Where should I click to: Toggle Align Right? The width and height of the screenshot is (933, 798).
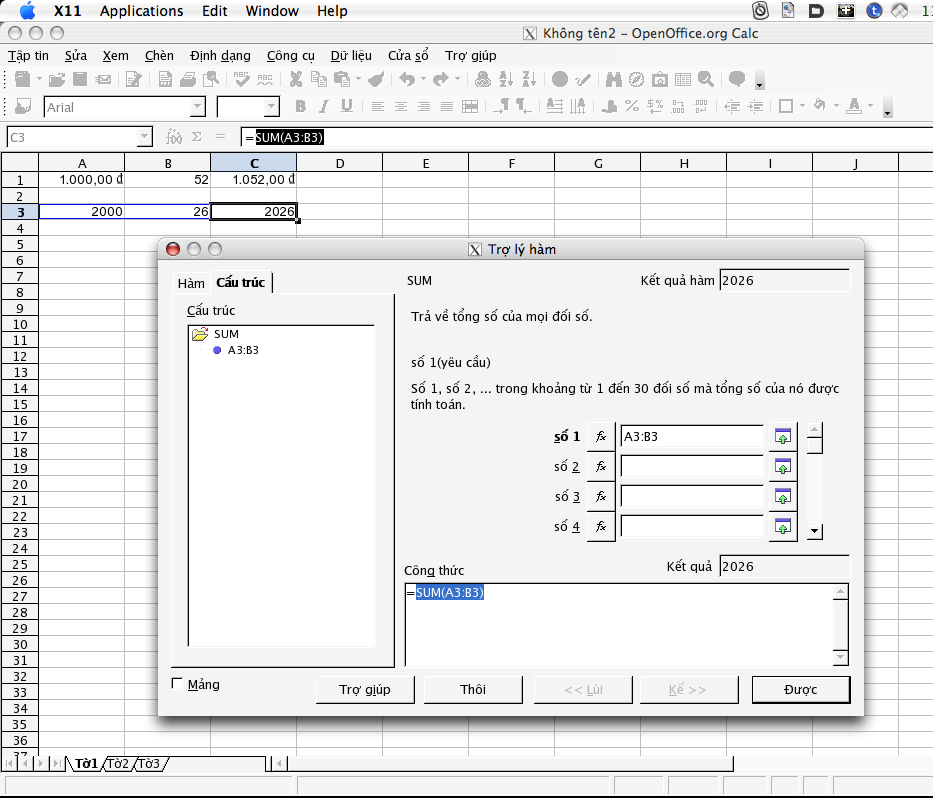(424, 107)
